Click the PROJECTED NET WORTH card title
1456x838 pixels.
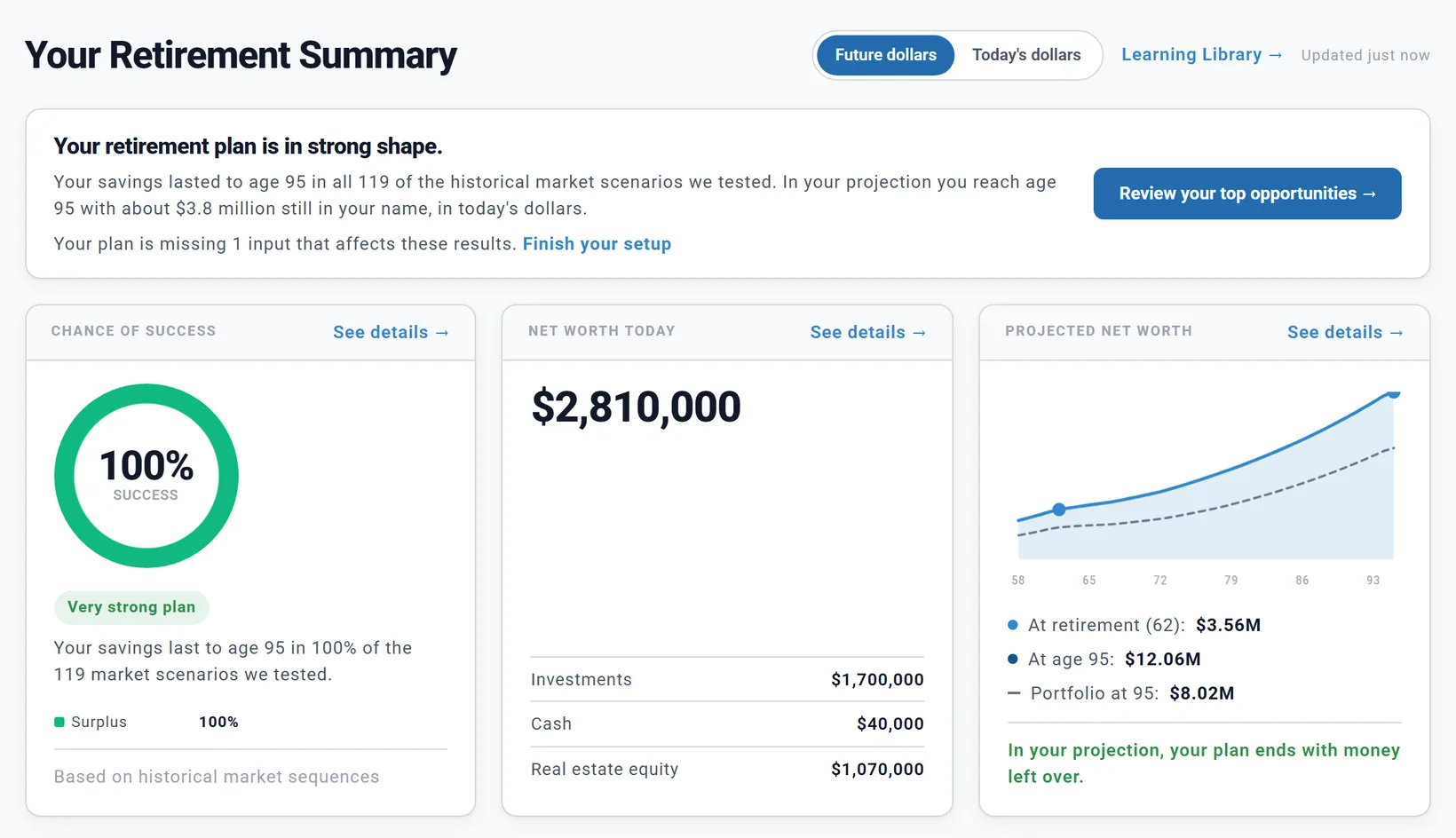[x=1098, y=331]
